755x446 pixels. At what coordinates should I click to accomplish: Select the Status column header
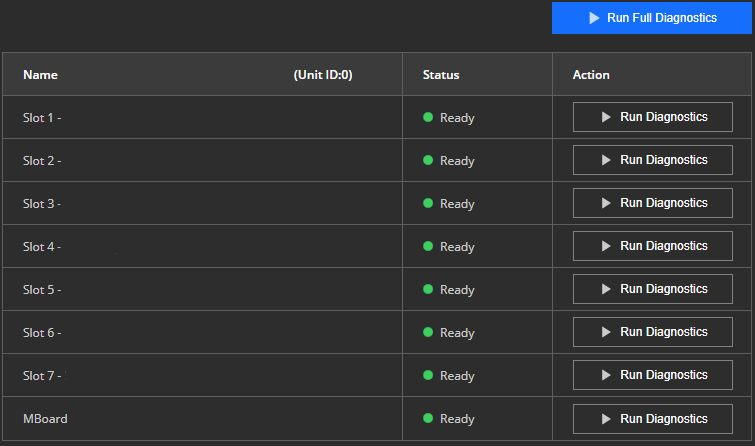pyautogui.click(x=441, y=75)
